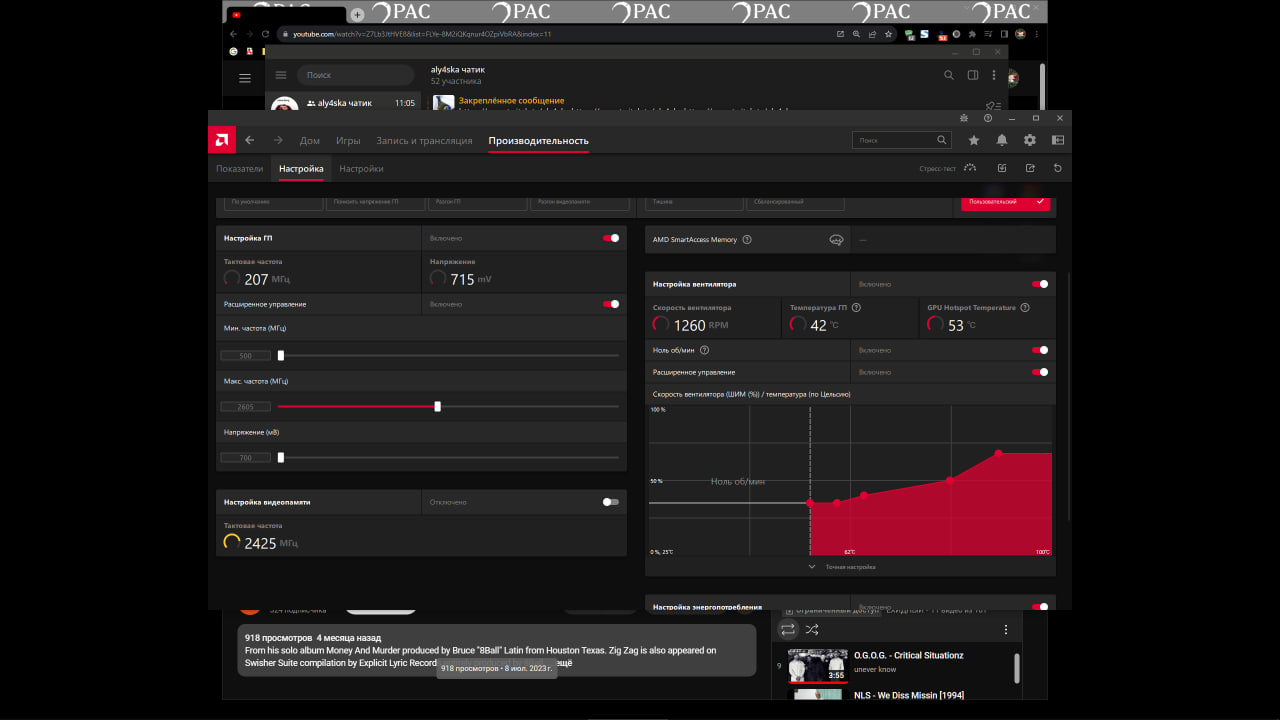Expand Точная настройка chevron below fan graph
This screenshot has height=720, width=1280.
(x=812, y=566)
